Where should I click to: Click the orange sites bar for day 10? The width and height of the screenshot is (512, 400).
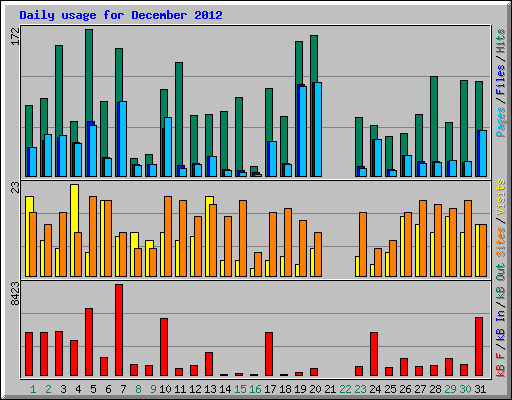168,236
